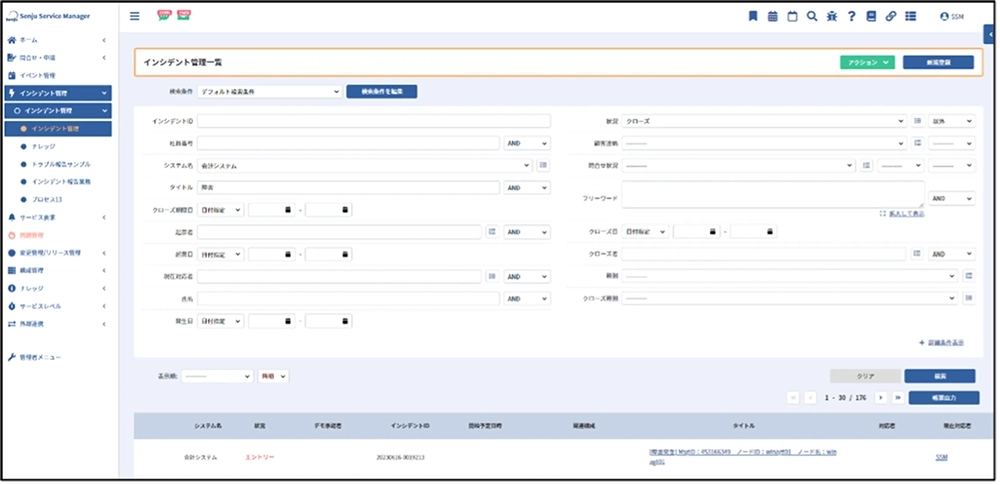Image resolution: width=1000 pixels, height=485 pixels.
Task: Click the 帳票出力 button
Action: (x=944, y=398)
